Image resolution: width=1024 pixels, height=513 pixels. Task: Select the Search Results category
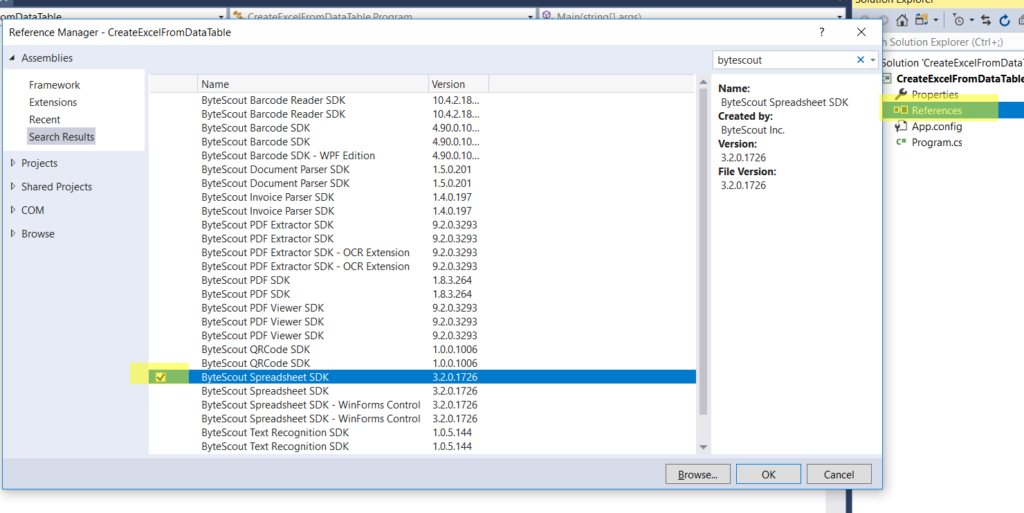[61, 136]
